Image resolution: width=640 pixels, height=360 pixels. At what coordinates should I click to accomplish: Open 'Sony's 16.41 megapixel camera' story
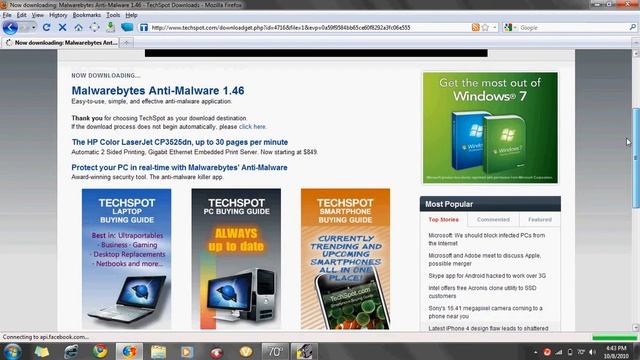coord(485,312)
